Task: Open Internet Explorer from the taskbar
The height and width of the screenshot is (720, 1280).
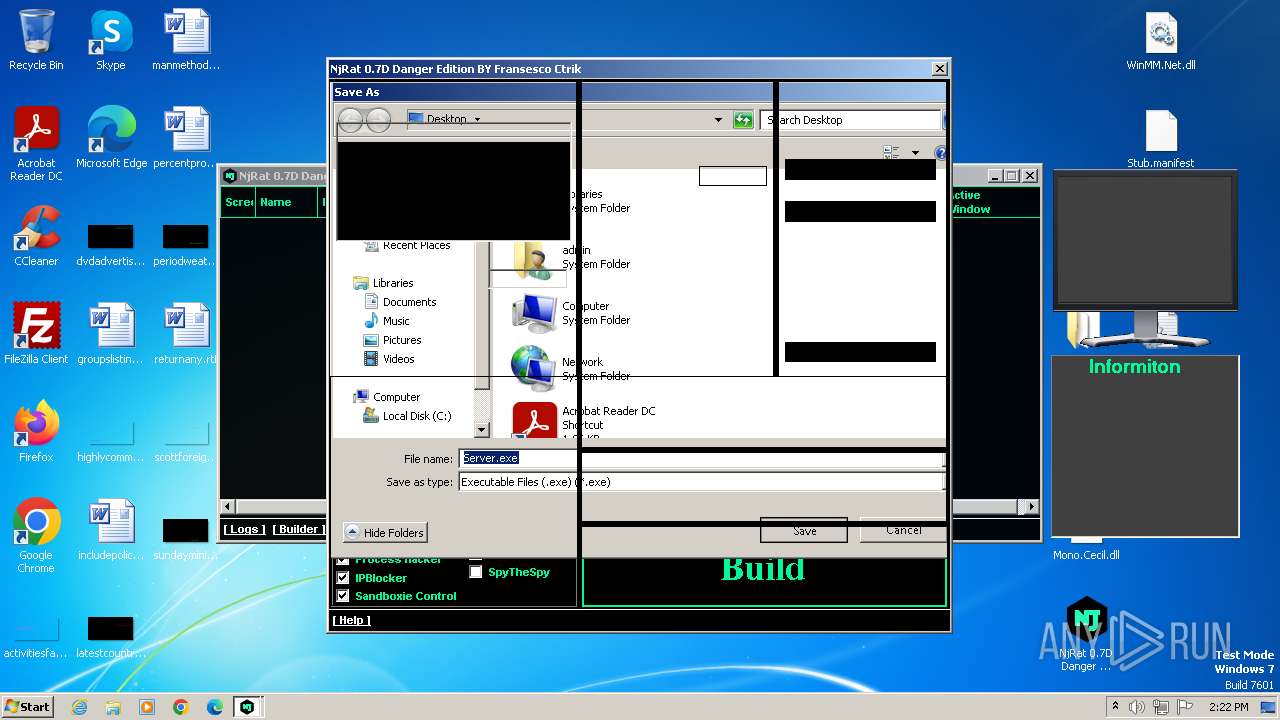Action: (79, 707)
